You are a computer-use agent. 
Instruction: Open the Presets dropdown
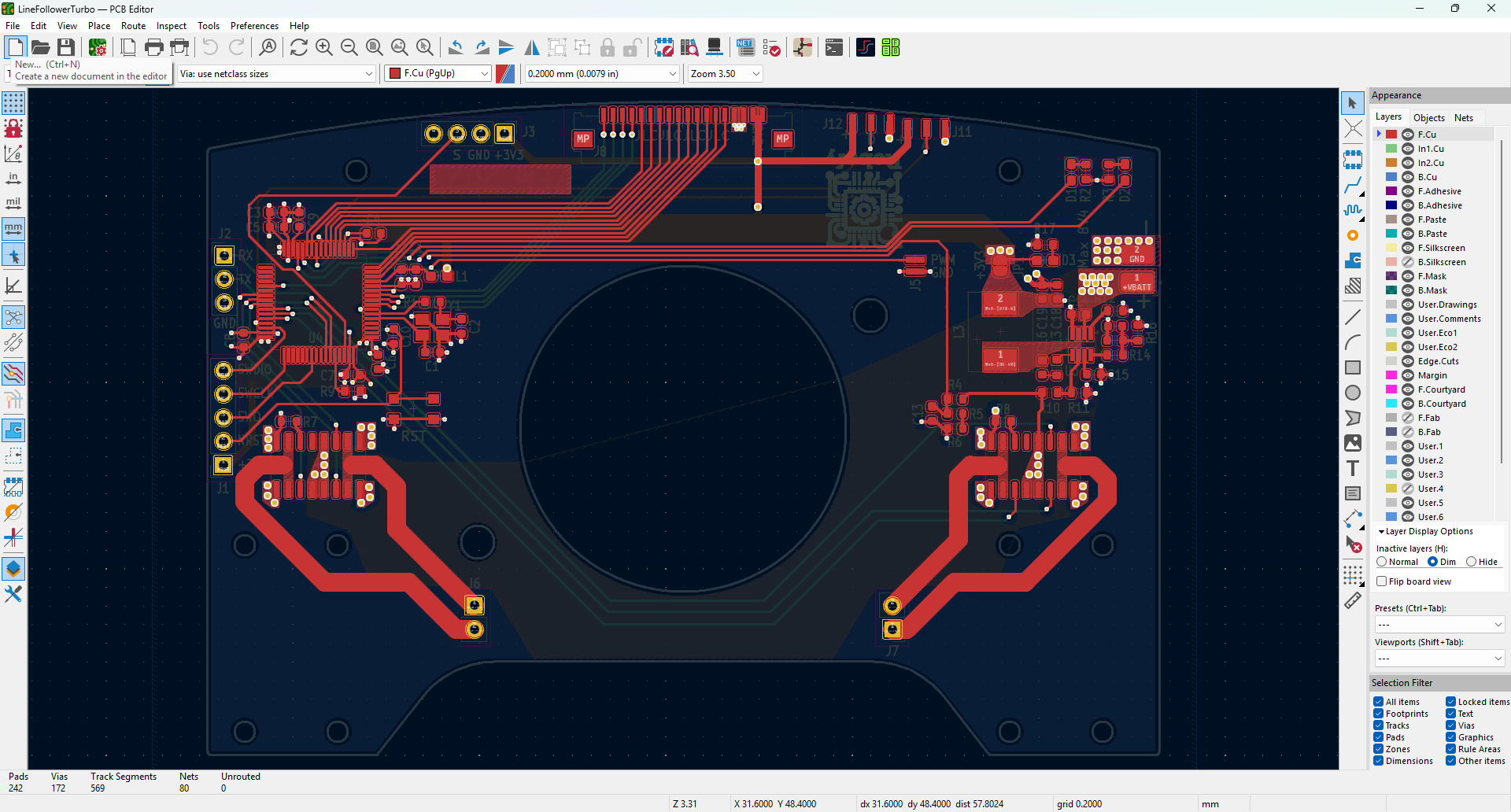tap(1439, 625)
